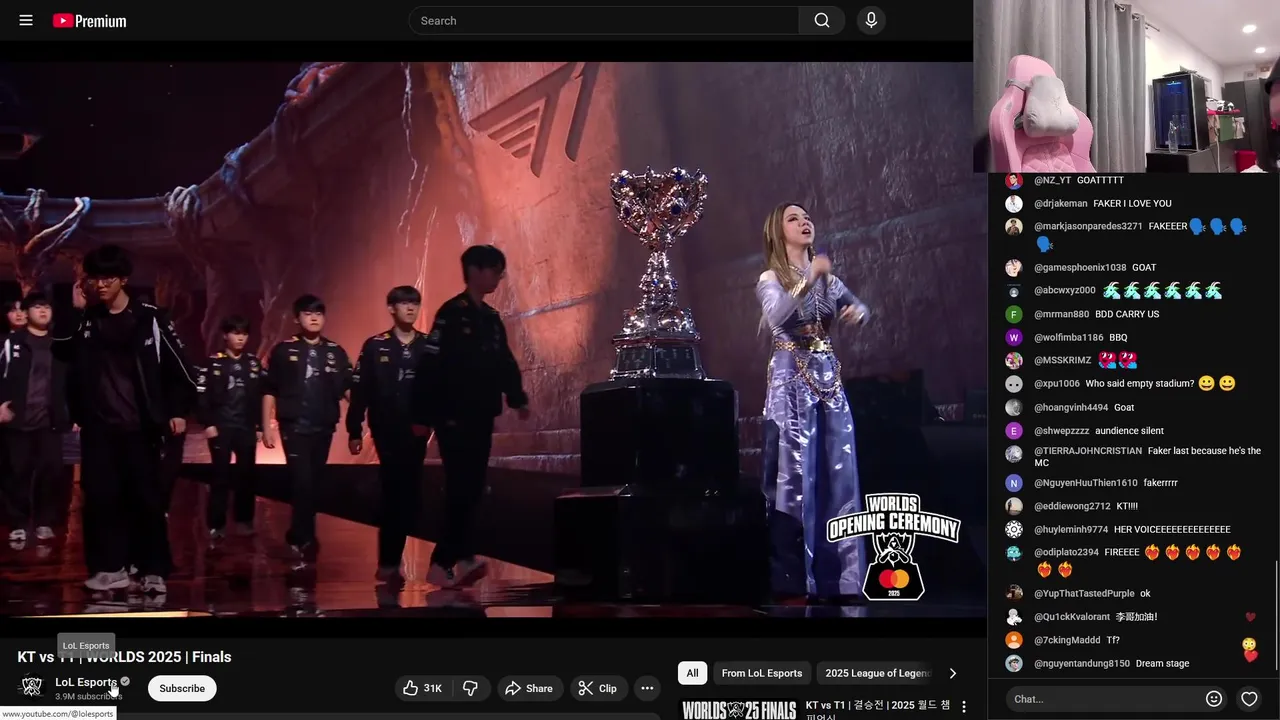This screenshot has height=720, width=1280.
Task: Type in the Chat message box
Action: pos(1103,699)
